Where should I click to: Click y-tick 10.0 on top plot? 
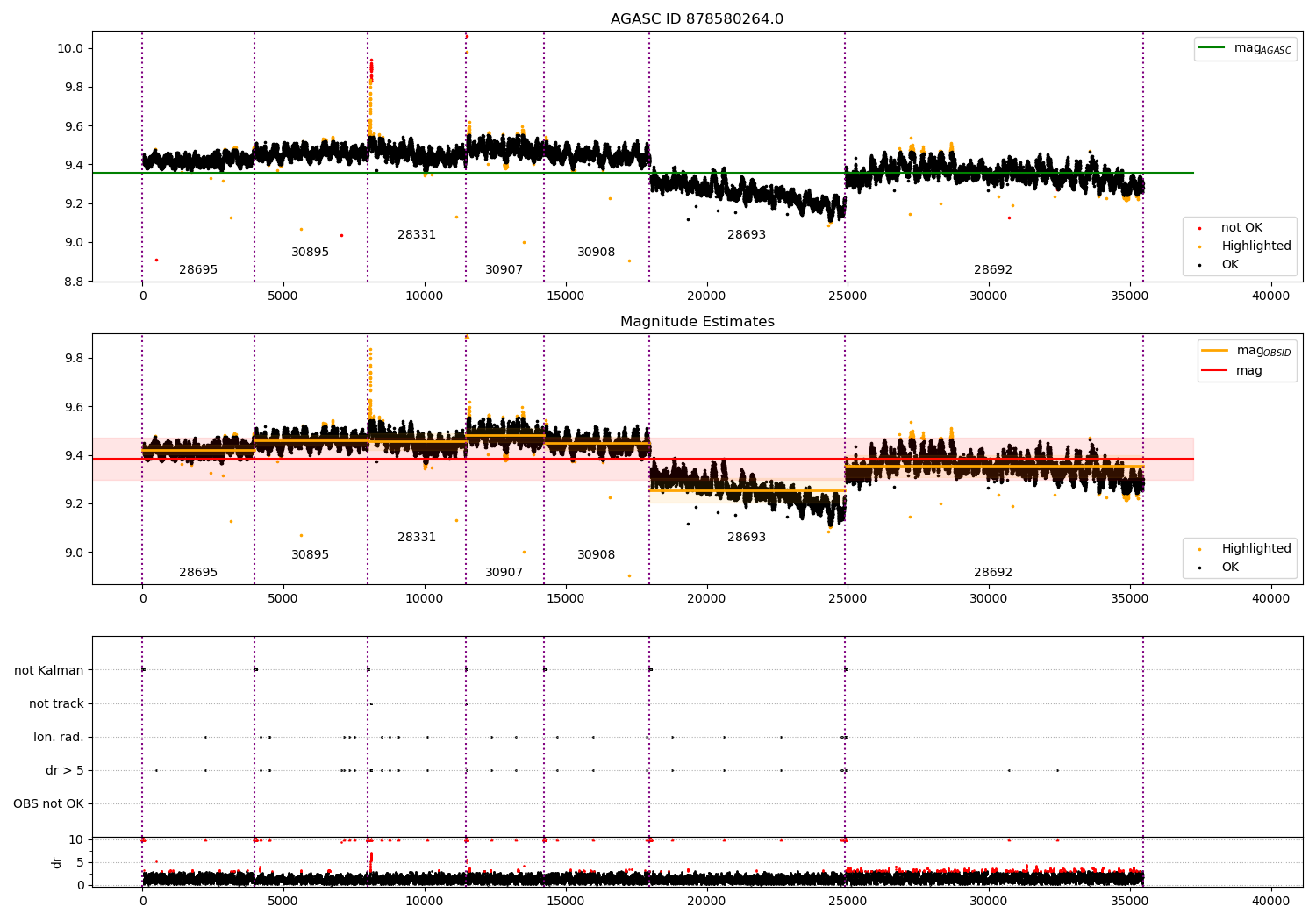[x=70, y=48]
